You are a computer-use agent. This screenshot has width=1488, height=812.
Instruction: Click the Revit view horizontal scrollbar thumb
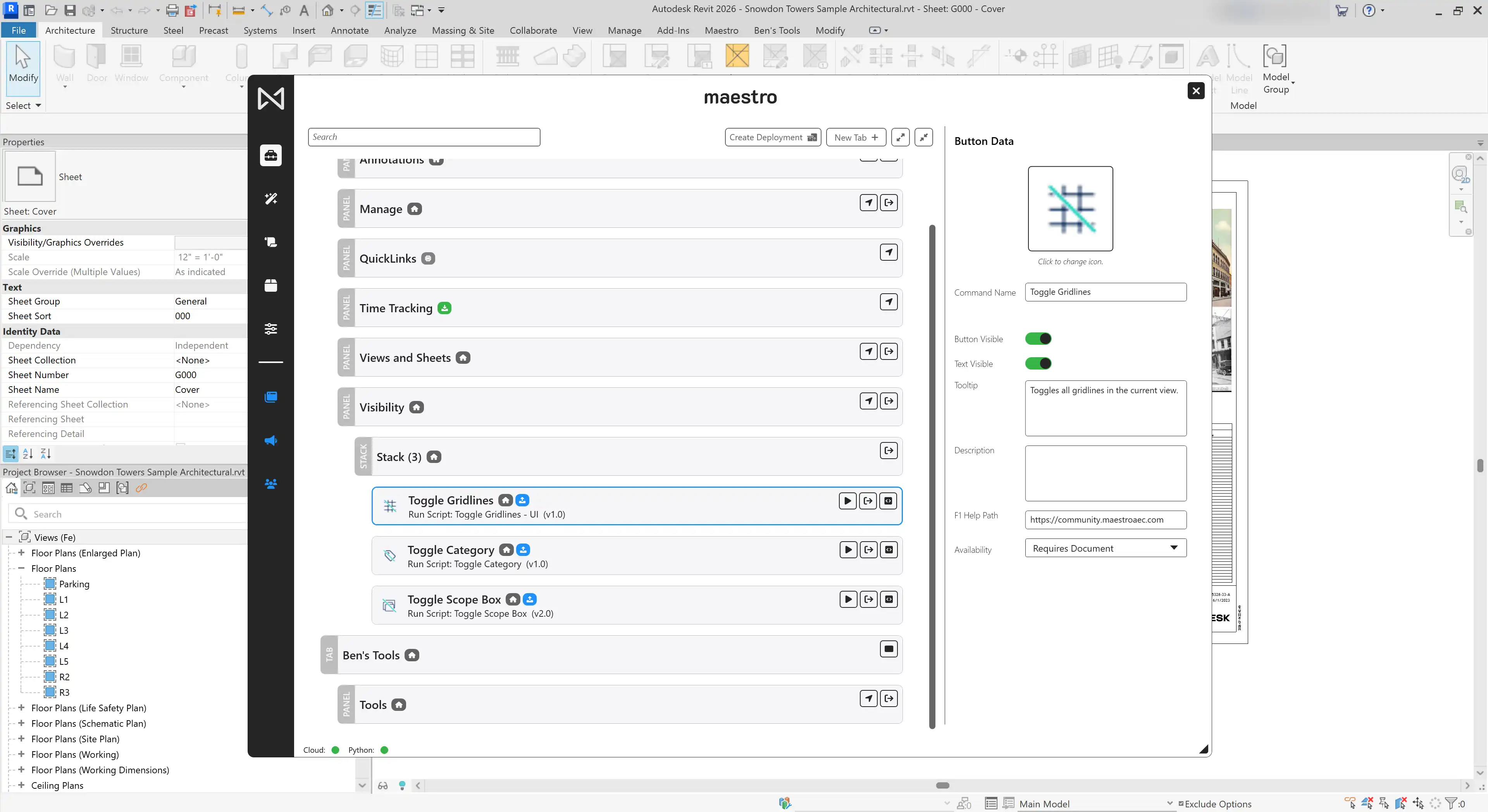943,785
